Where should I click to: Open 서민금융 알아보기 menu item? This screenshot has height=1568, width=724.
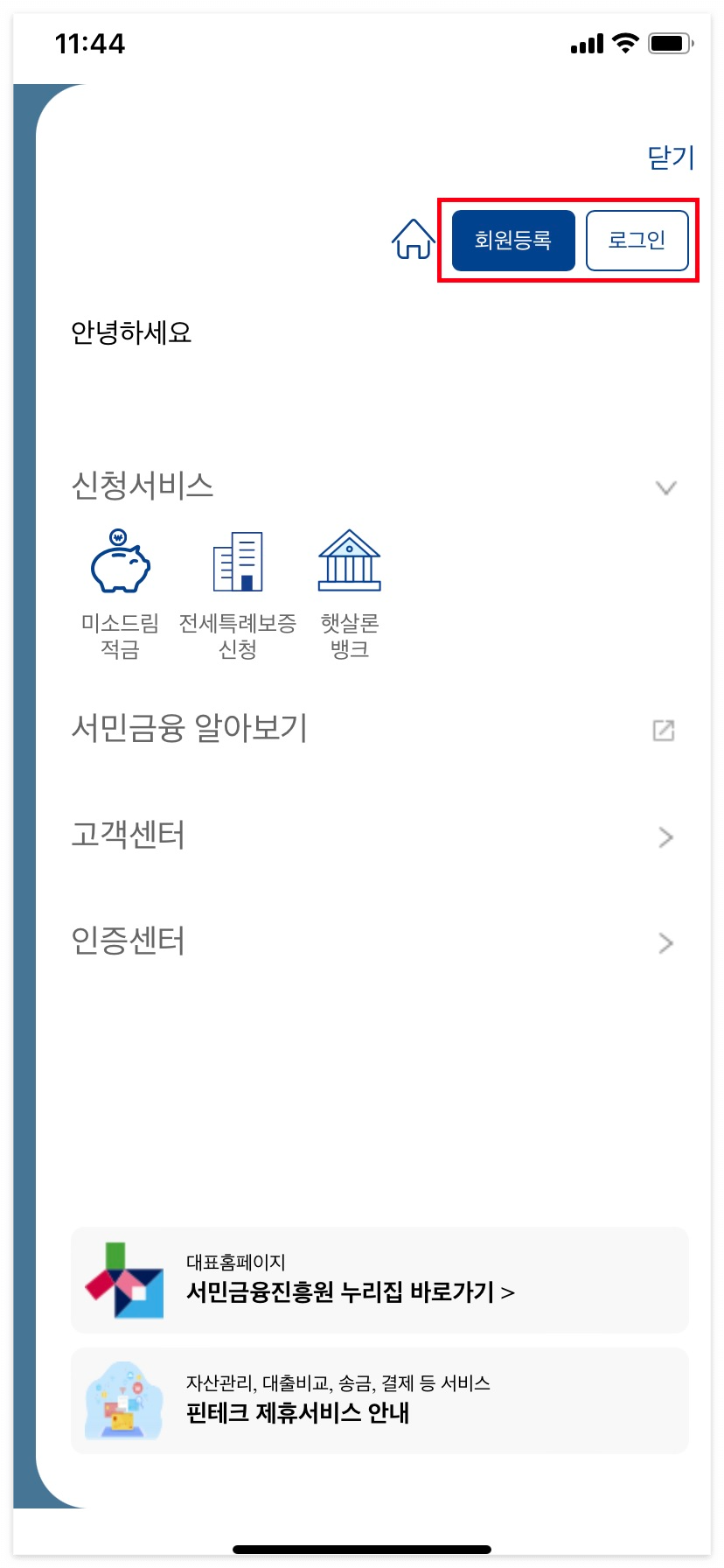pyautogui.click(x=190, y=728)
